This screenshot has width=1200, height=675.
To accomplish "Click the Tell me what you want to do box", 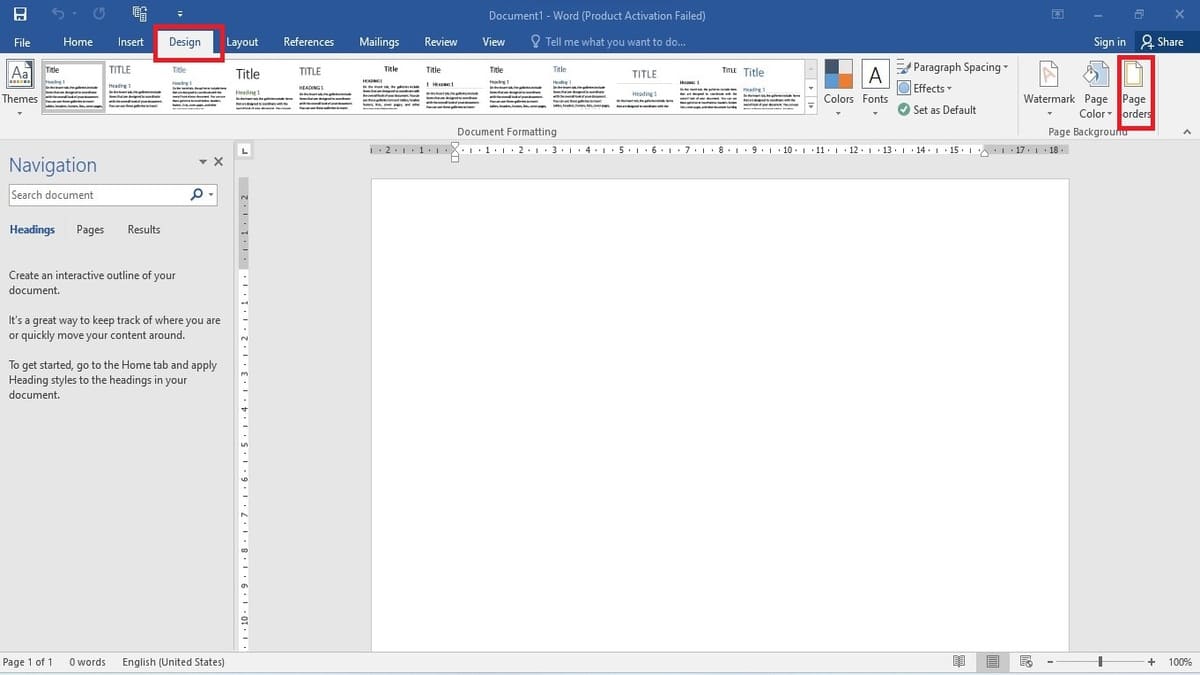I will click(x=608, y=42).
